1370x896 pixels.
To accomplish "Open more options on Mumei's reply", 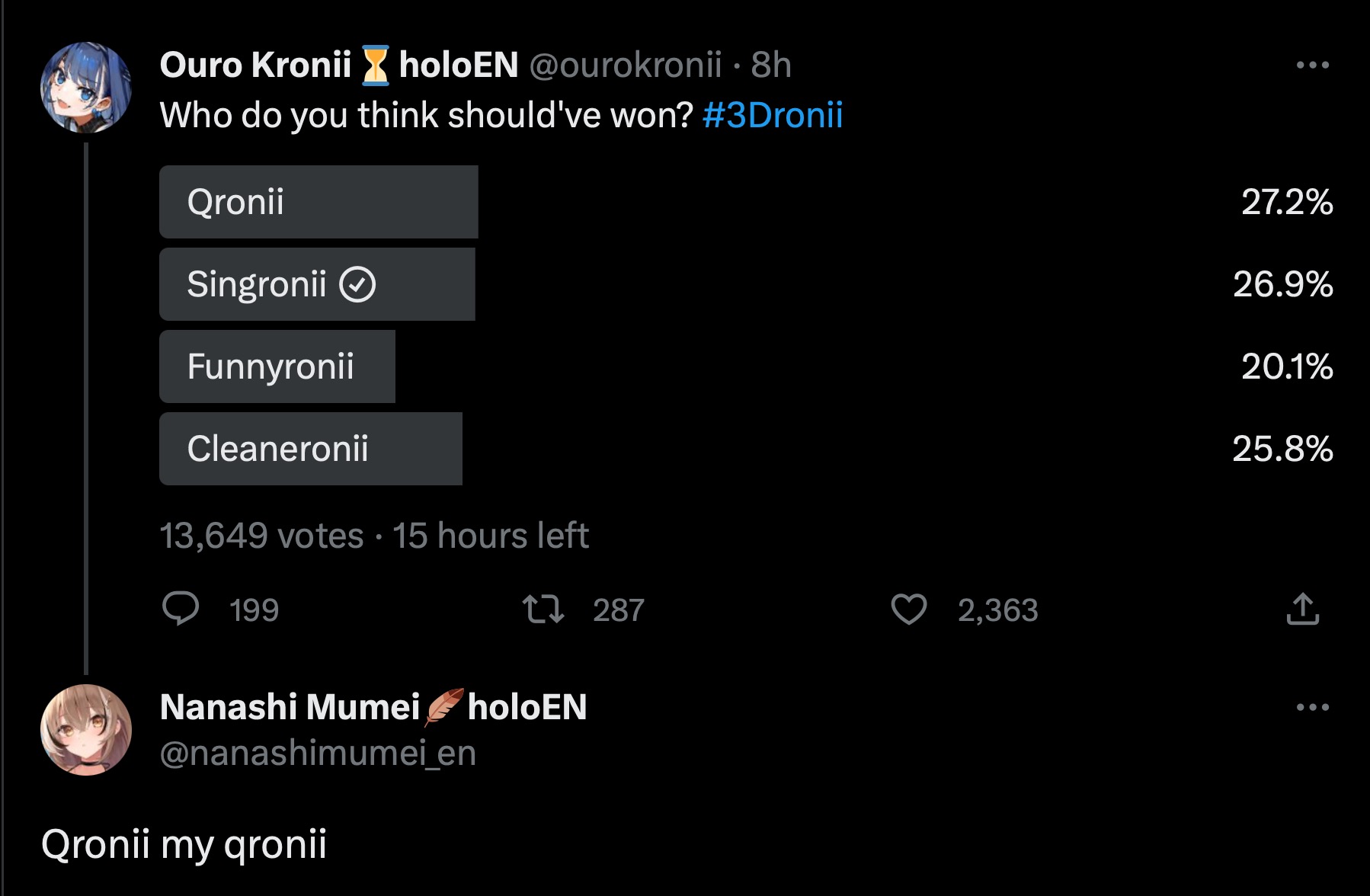I will pyautogui.click(x=1312, y=708).
